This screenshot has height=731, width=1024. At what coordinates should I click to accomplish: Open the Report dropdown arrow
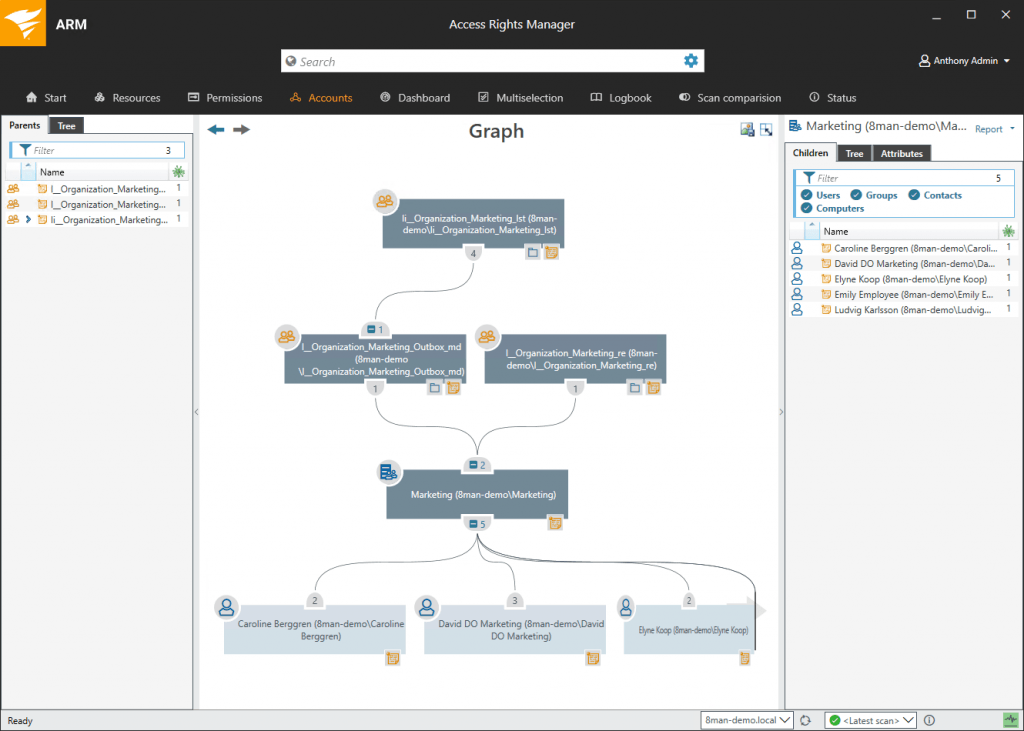coord(1012,129)
